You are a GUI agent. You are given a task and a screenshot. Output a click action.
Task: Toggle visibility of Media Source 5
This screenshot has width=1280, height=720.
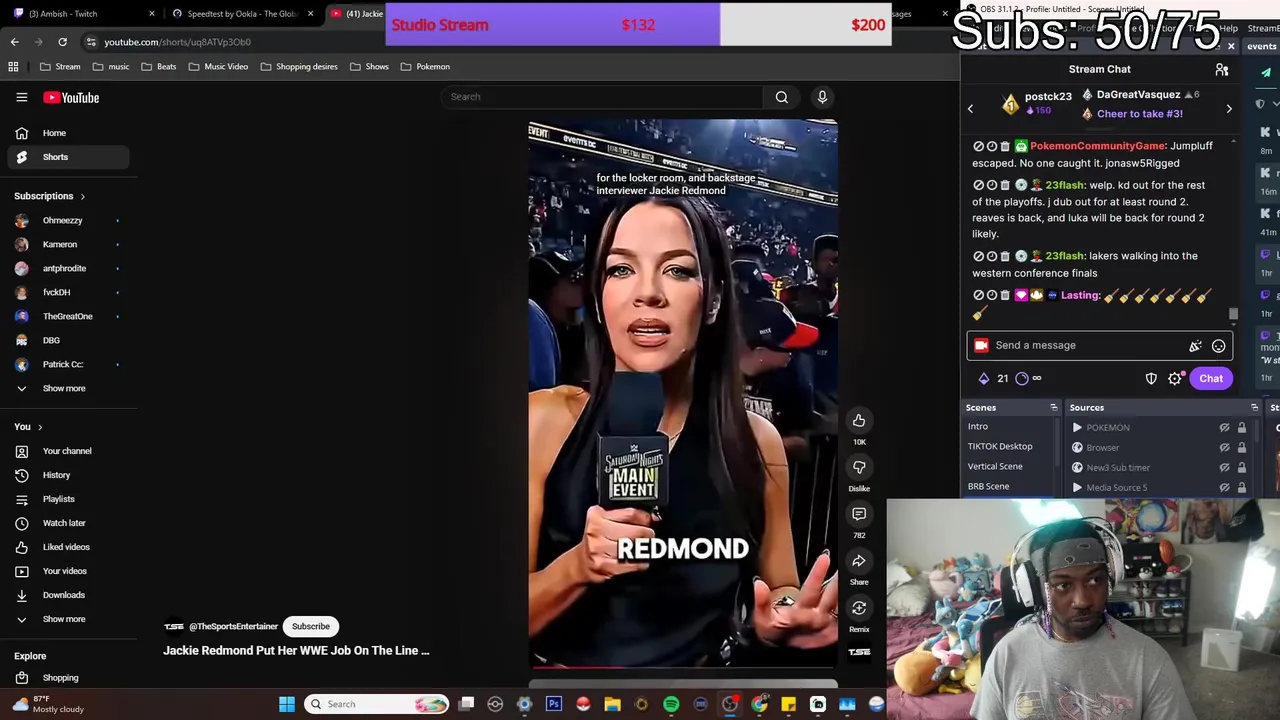[x=1224, y=488]
